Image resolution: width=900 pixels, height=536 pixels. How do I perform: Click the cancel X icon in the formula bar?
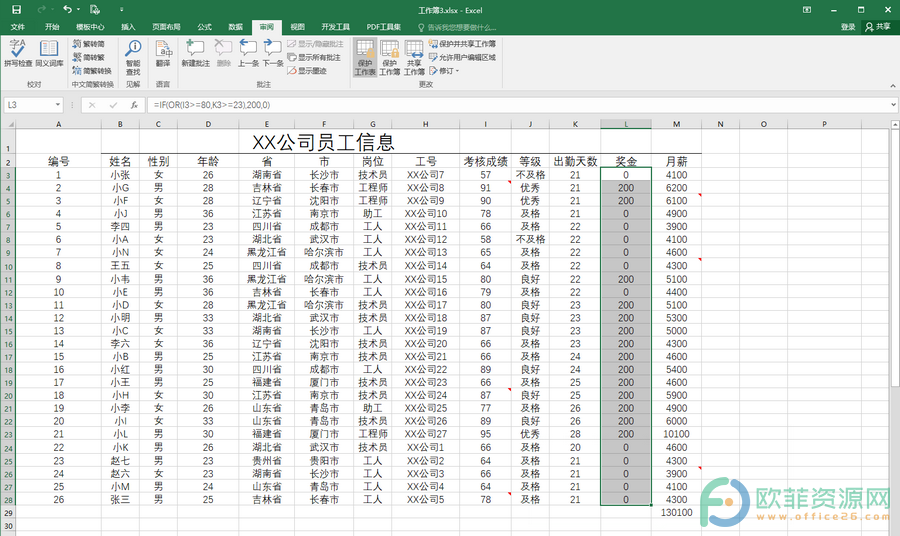pos(92,105)
